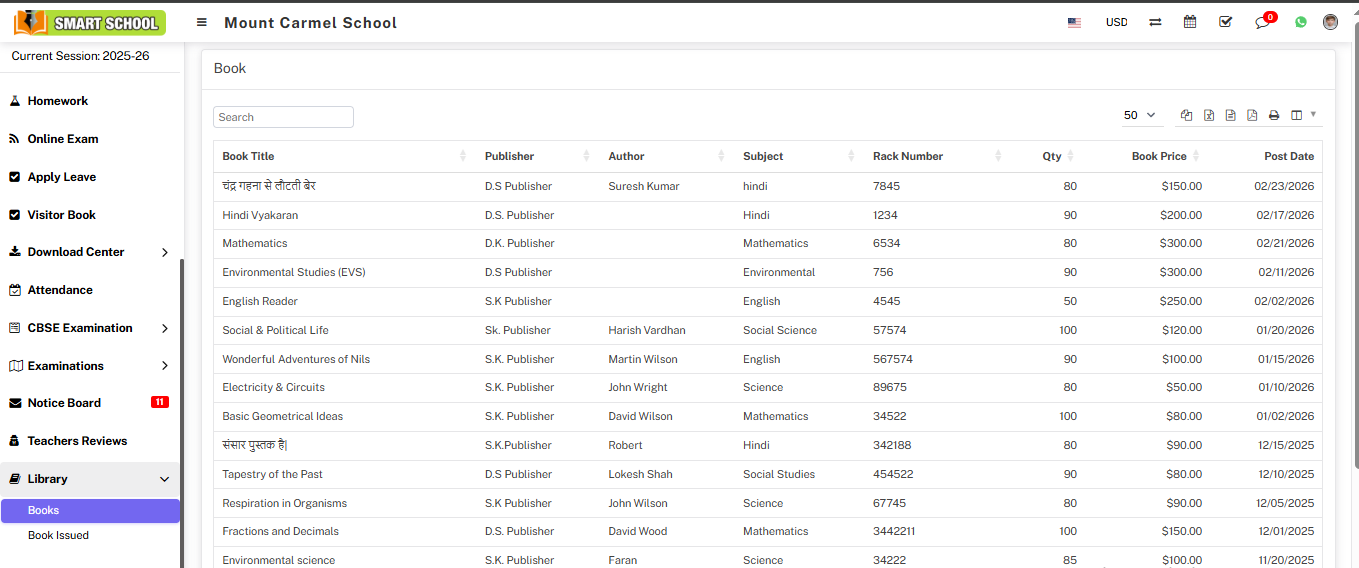Sort table by Book Price column
The width and height of the screenshot is (1359, 568).
coord(1160,156)
